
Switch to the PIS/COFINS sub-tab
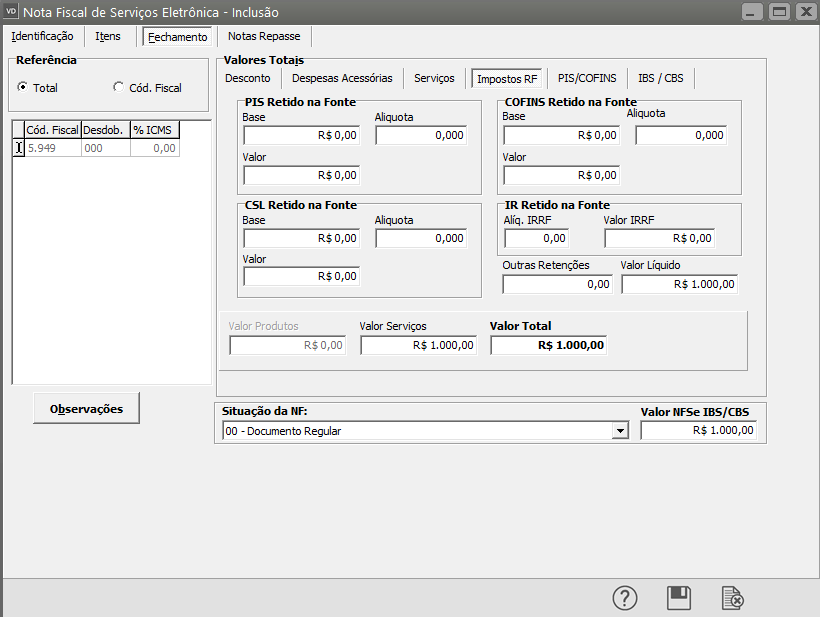tap(587, 78)
